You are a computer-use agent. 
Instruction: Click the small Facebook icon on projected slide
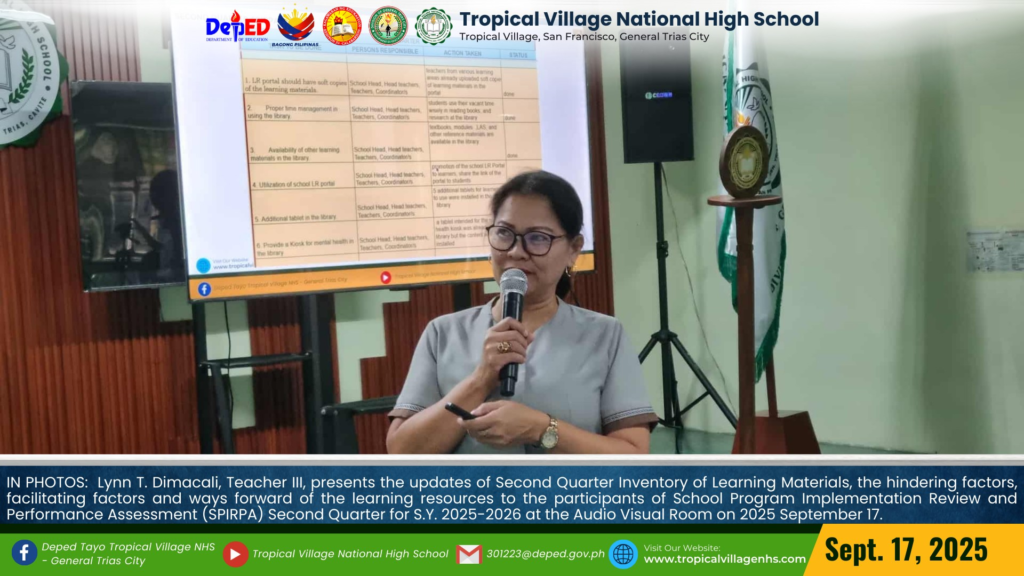coord(204,289)
